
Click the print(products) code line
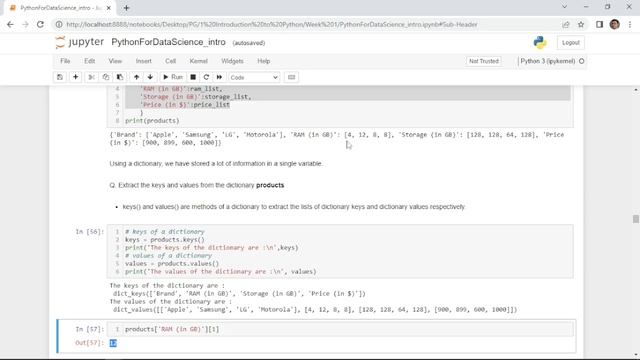tap(152, 121)
